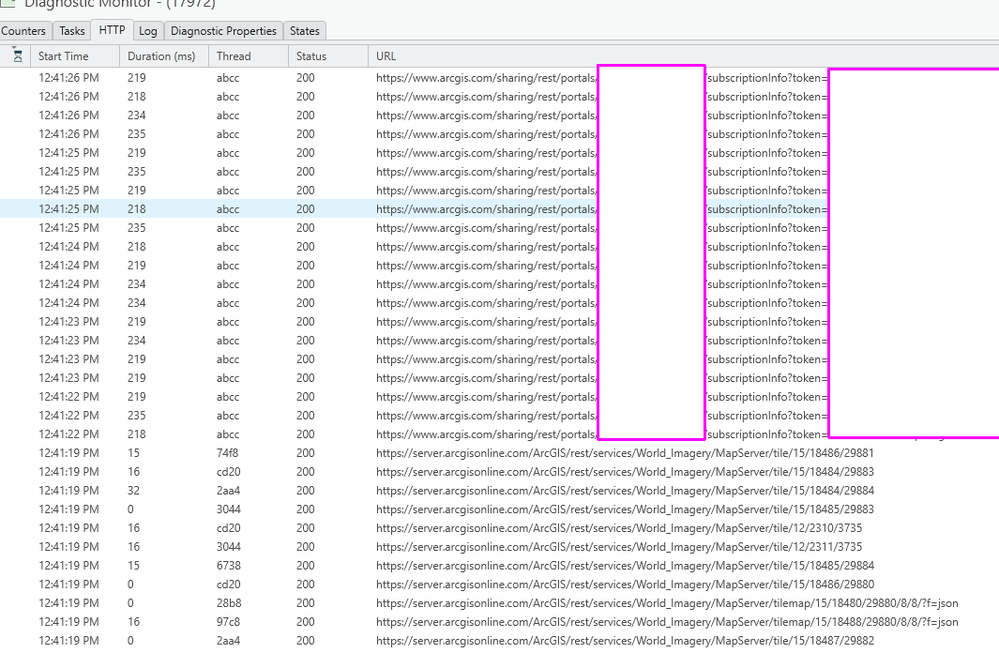Click duration cell of tile/15/18485/29883 row

point(131,509)
